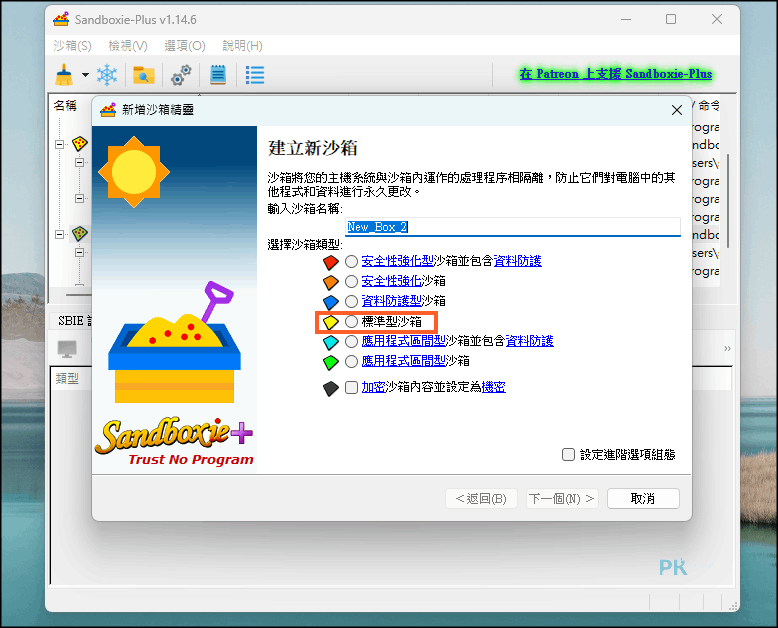Click the green sandbox type icon

[x=330, y=362]
